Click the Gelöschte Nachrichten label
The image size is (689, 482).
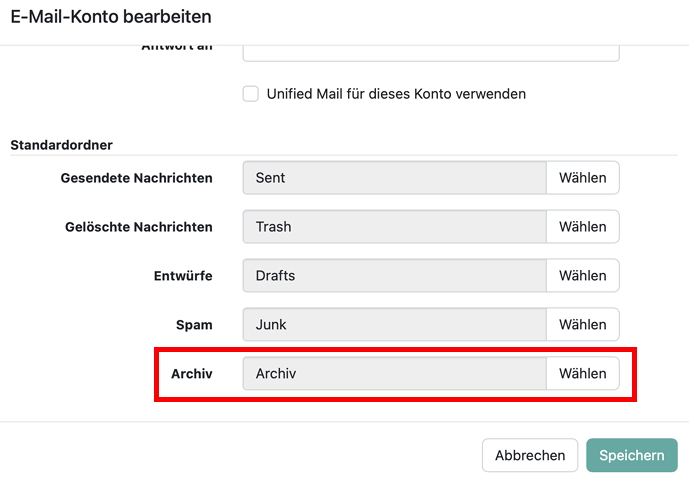(x=138, y=227)
